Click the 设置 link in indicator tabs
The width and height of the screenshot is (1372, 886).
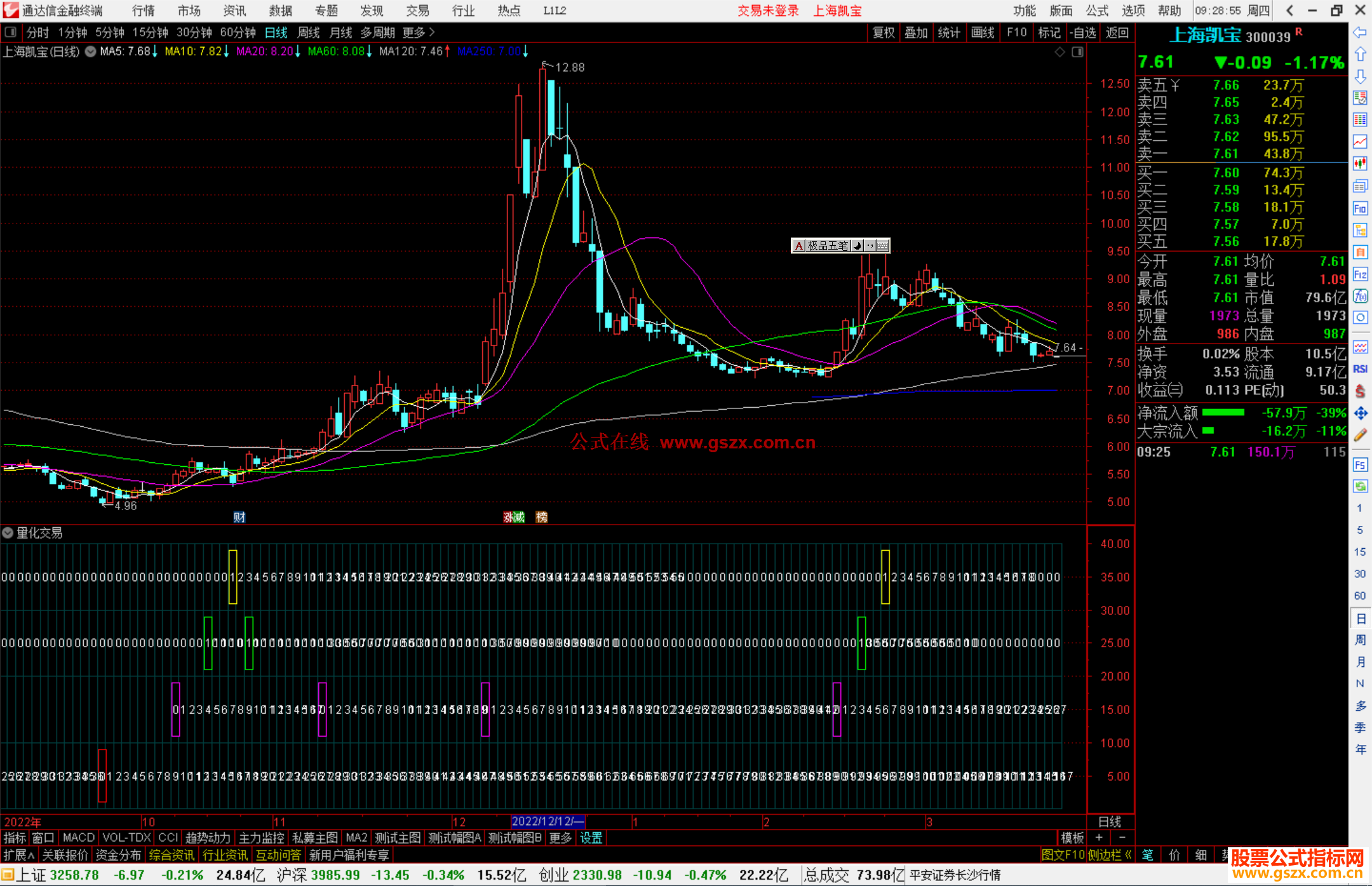591,838
